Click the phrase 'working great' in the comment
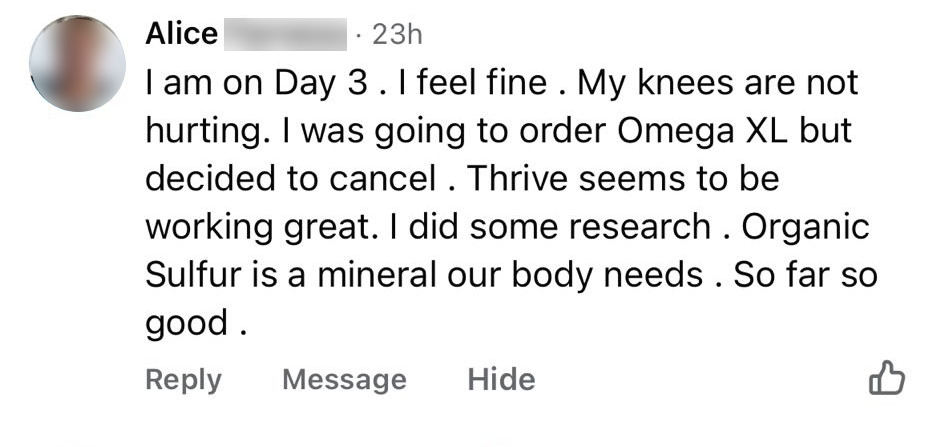Screen dimensions: 926x447 point(260,228)
